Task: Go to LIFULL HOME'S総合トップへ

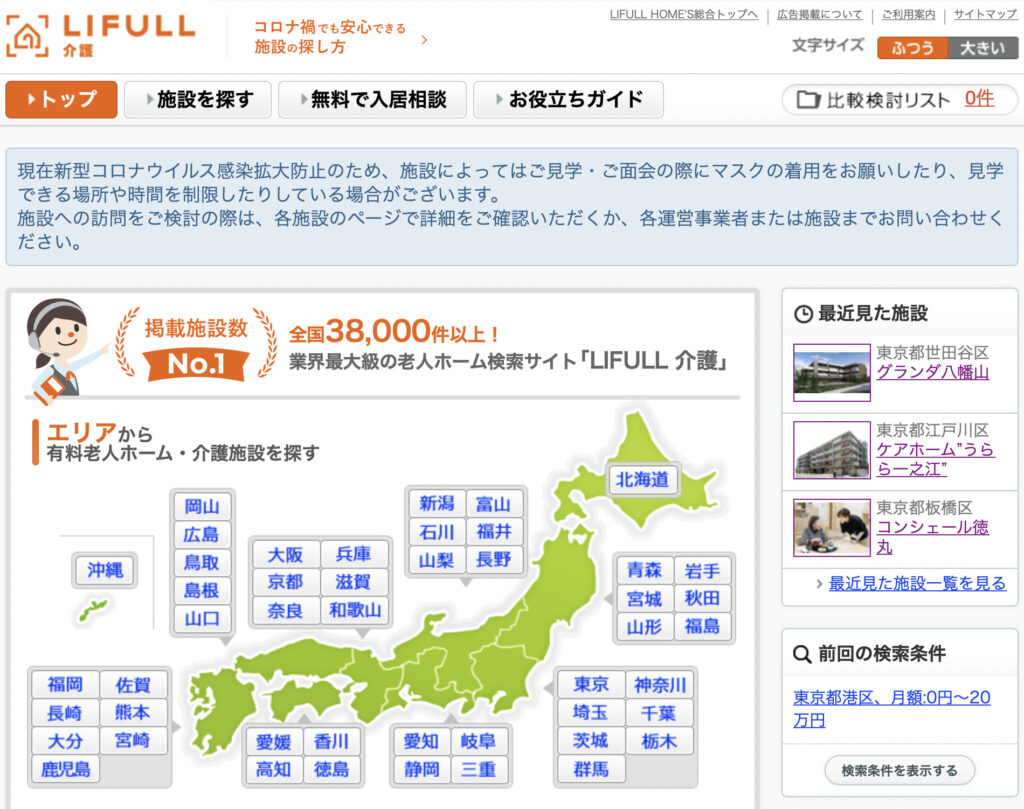Action: click(x=684, y=14)
